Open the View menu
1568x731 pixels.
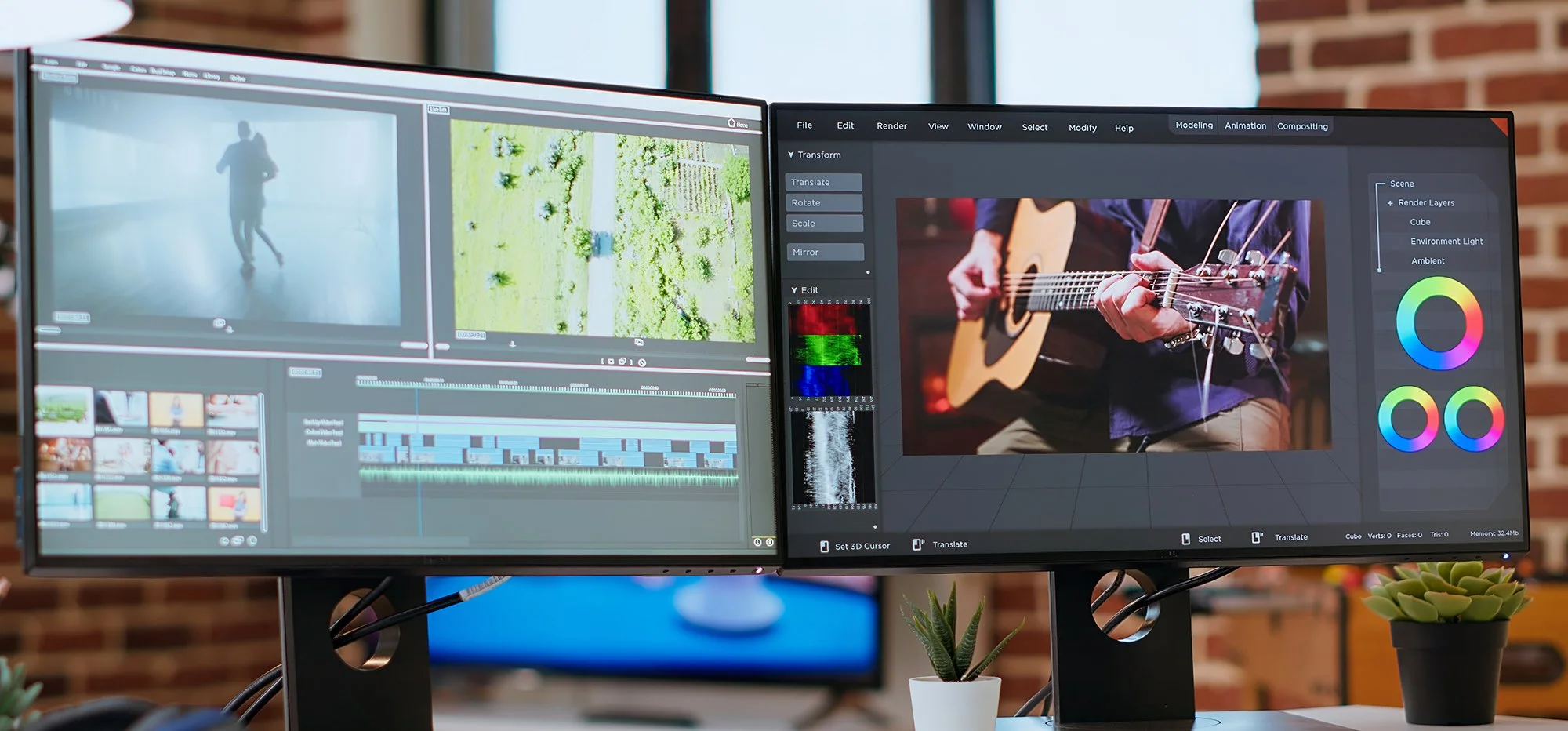tap(938, 126)
